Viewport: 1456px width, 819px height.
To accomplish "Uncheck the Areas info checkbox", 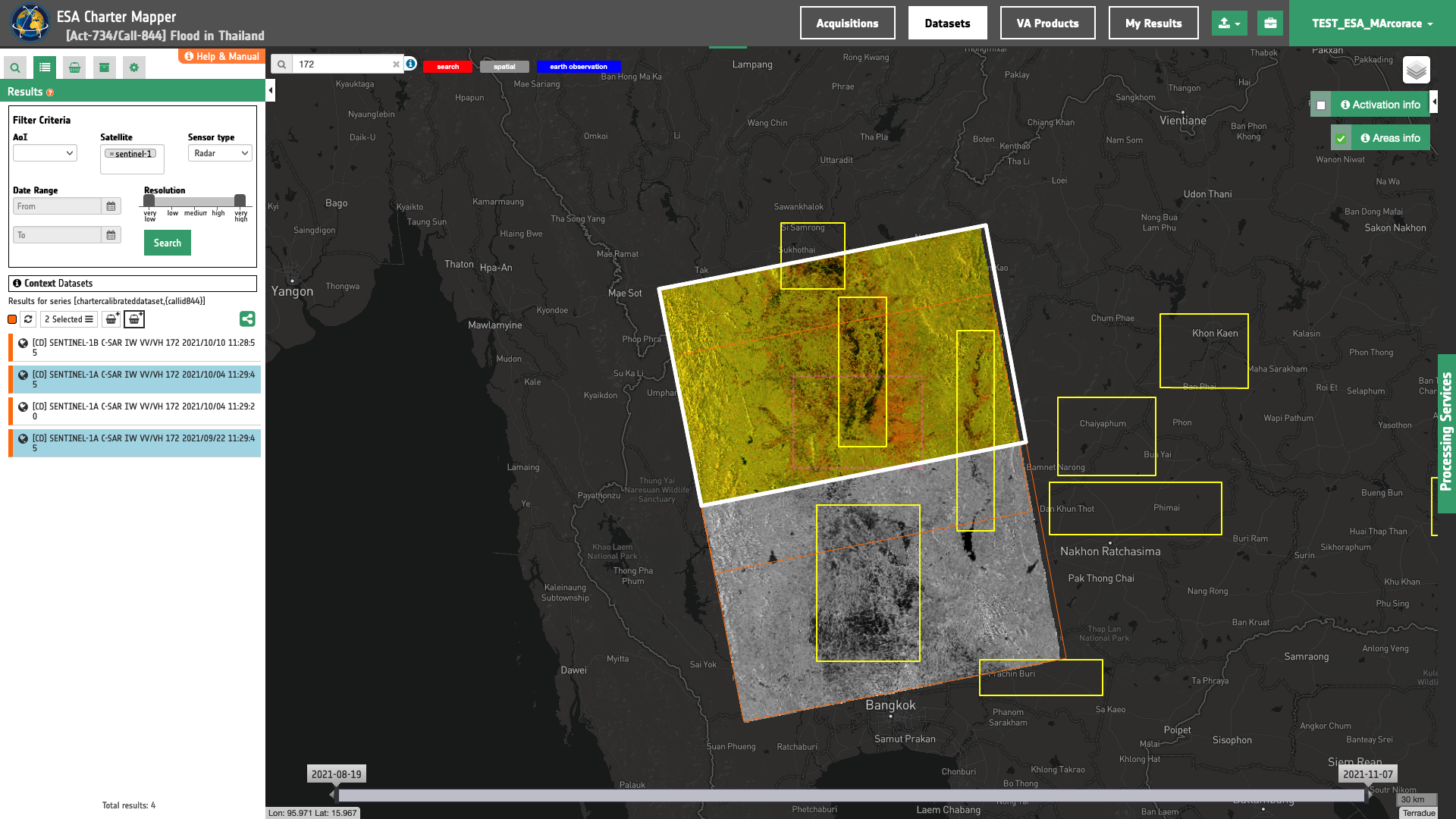I will (1341, 139).
